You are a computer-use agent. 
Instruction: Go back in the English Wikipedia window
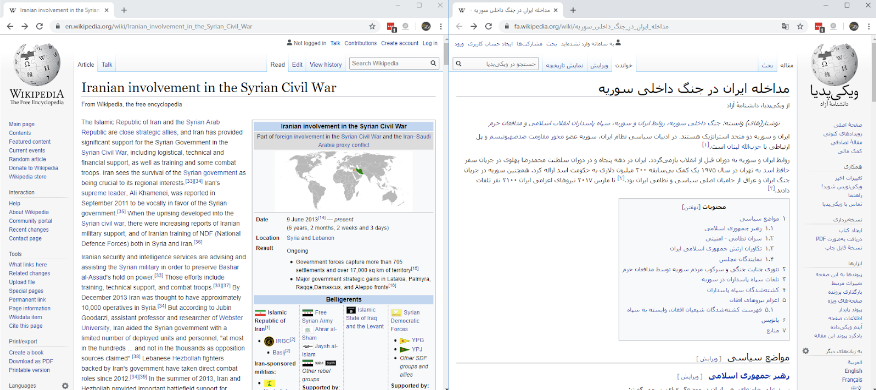[9, 26]
